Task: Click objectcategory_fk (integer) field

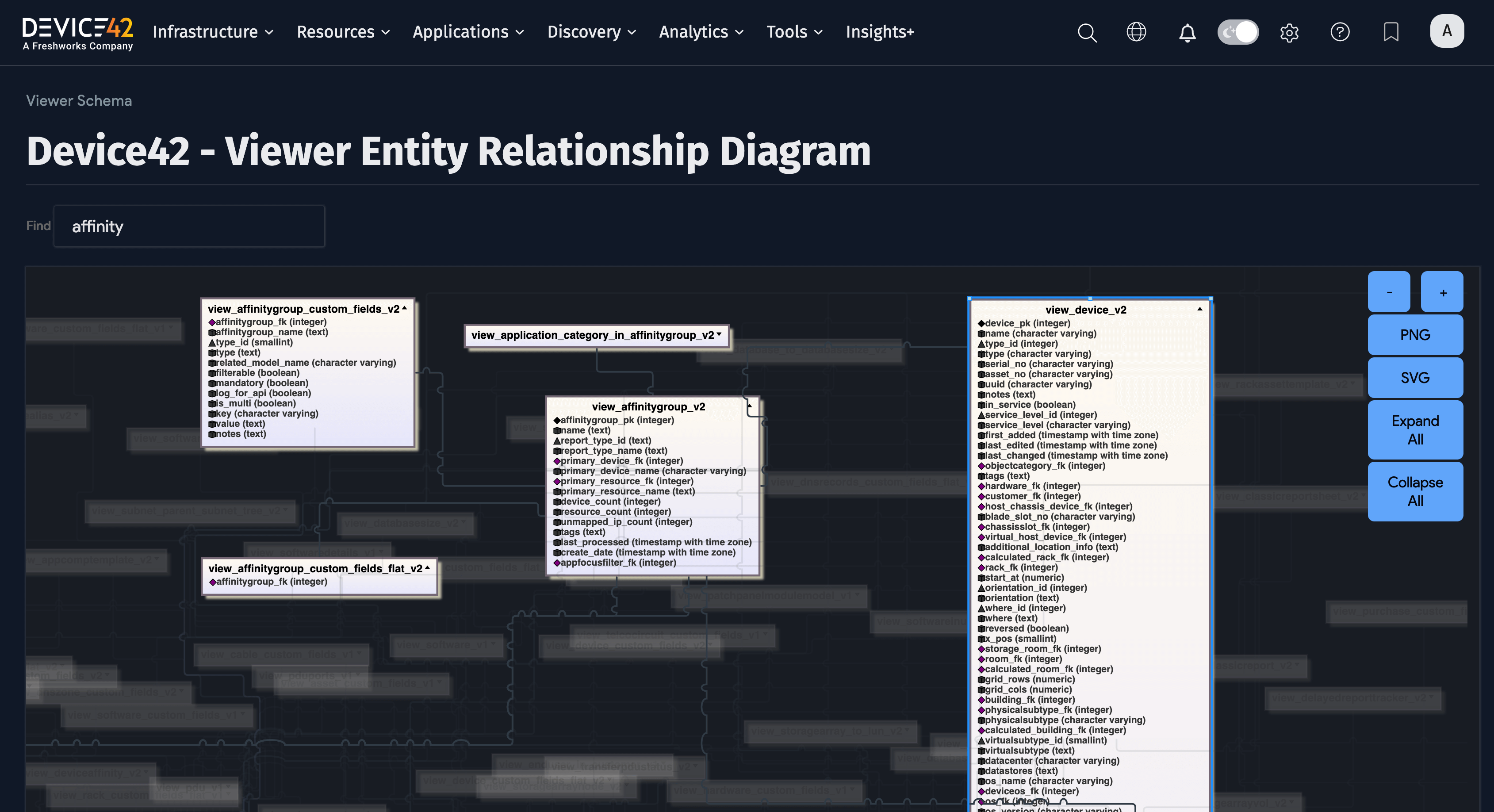Action: click(x=1041, y=465)
